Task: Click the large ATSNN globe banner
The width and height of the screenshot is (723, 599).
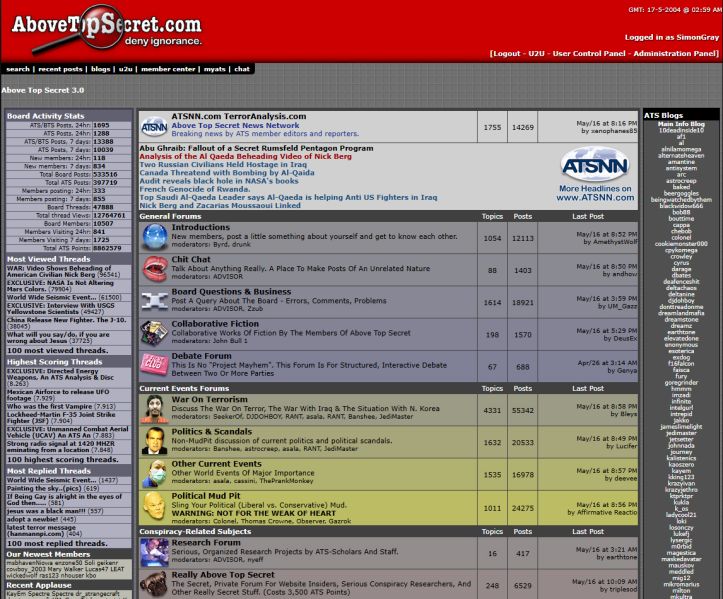Action: [x=595, y=165]
